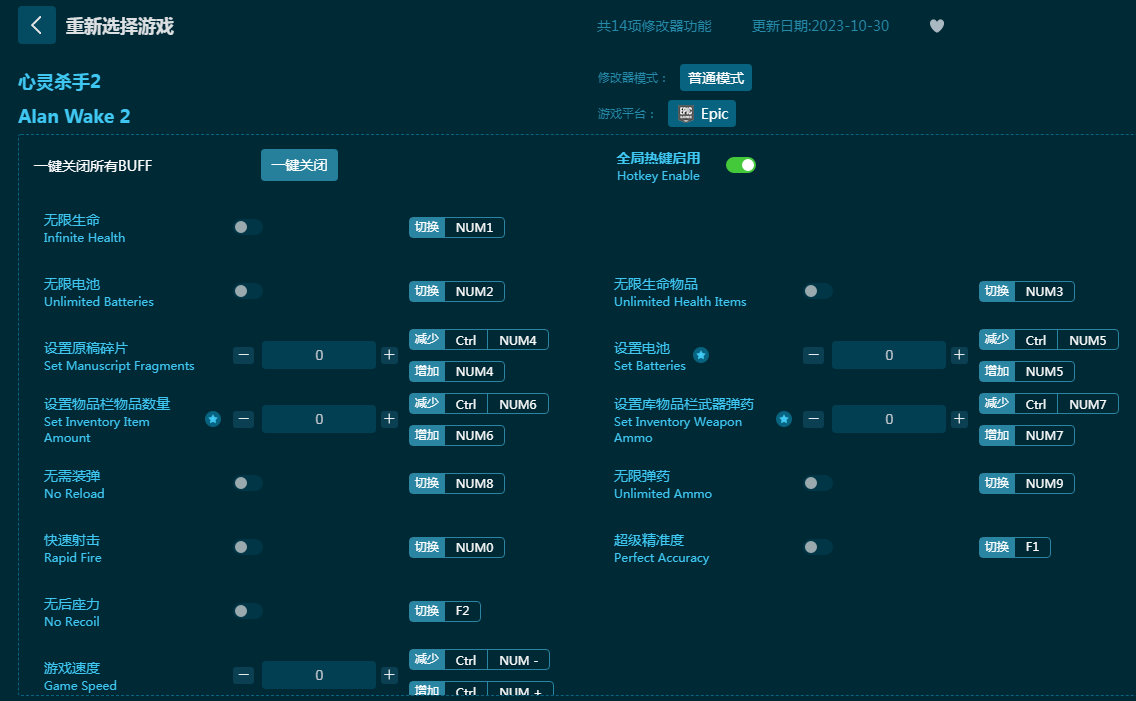The image size is (1136, 701).
Task: Click the Set Inventory Item Amount field
Action: pyautogui.click(x=319, y=419)
